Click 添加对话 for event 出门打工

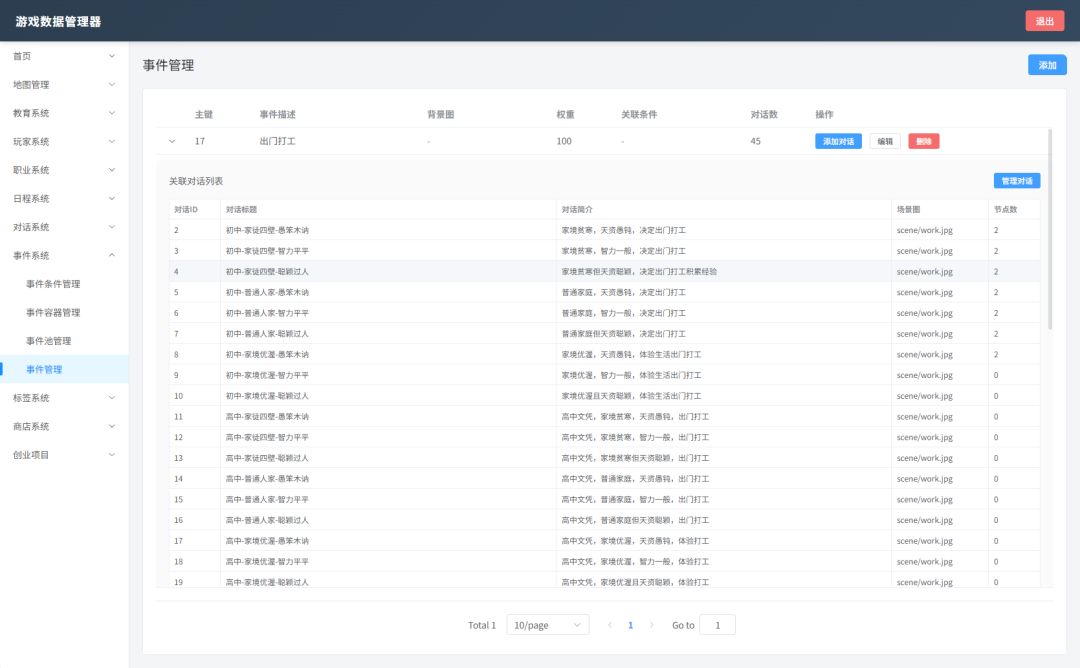838,141
